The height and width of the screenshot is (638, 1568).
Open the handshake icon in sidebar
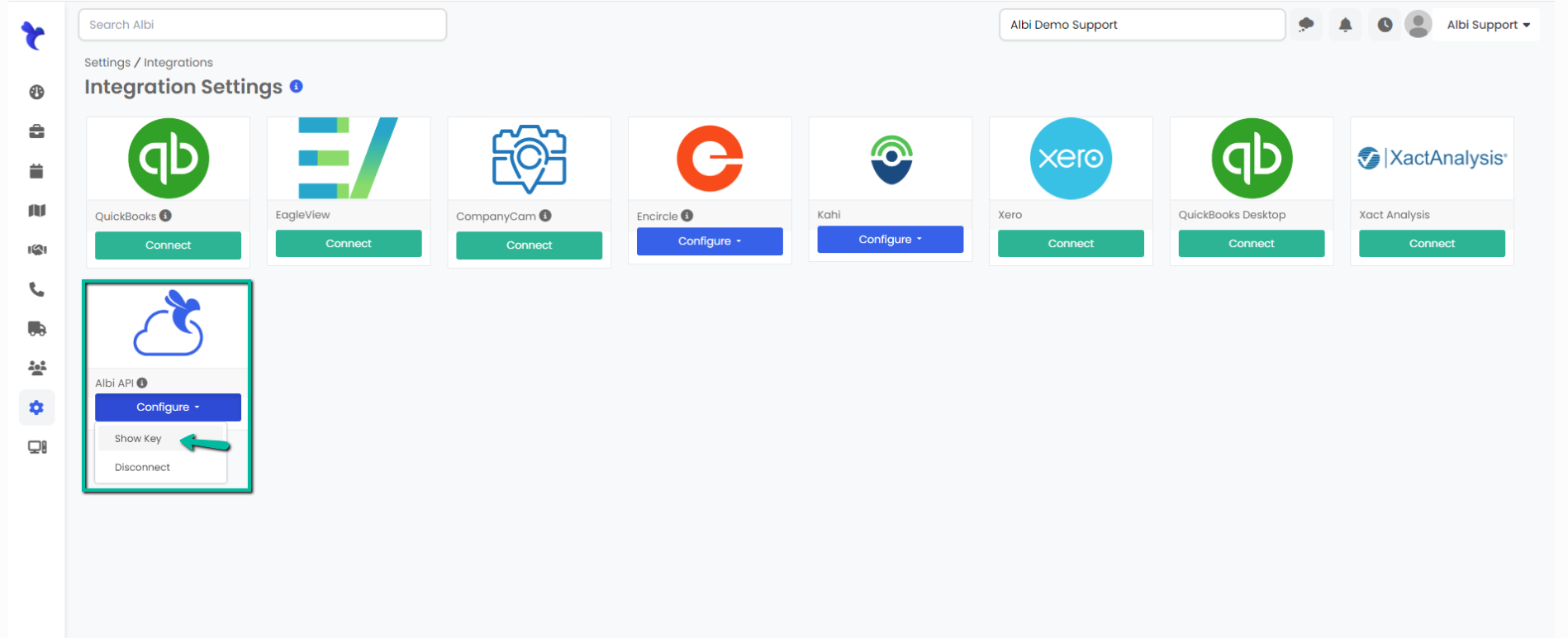[36, 250]
